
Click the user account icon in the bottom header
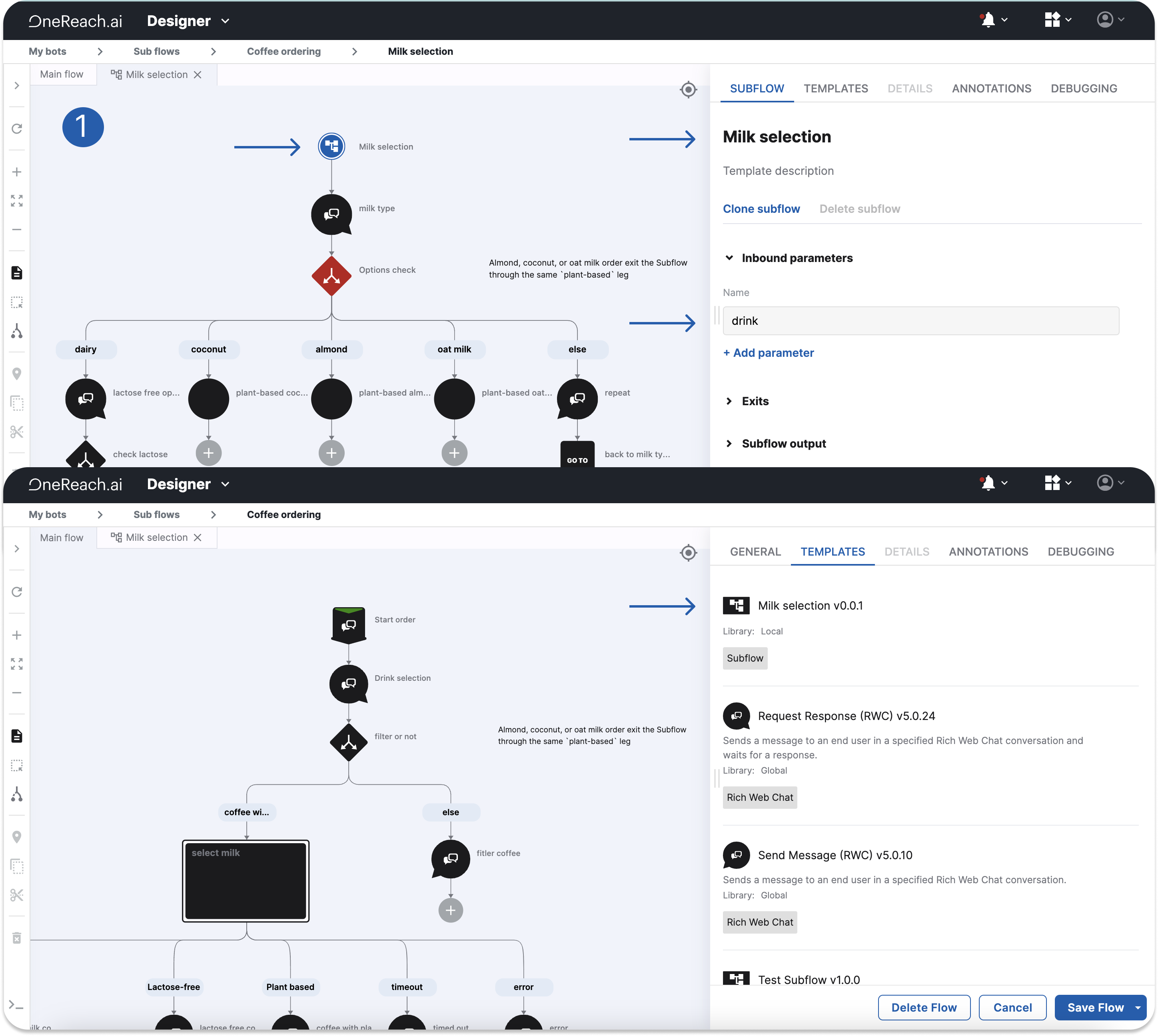[1104, 483]
